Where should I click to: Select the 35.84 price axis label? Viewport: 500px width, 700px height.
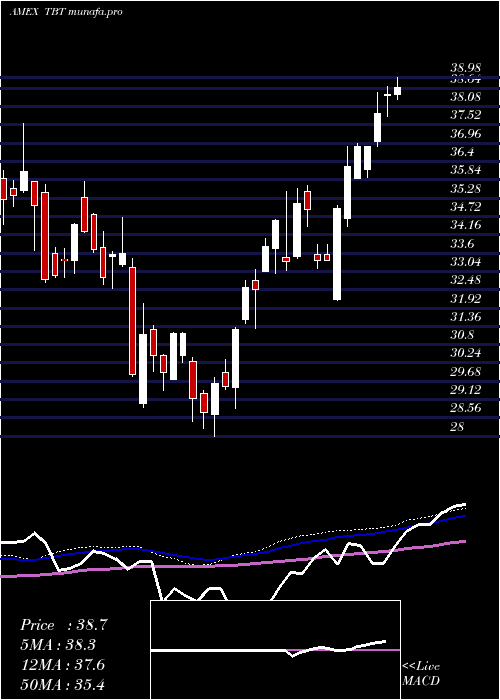coord(466,170)
